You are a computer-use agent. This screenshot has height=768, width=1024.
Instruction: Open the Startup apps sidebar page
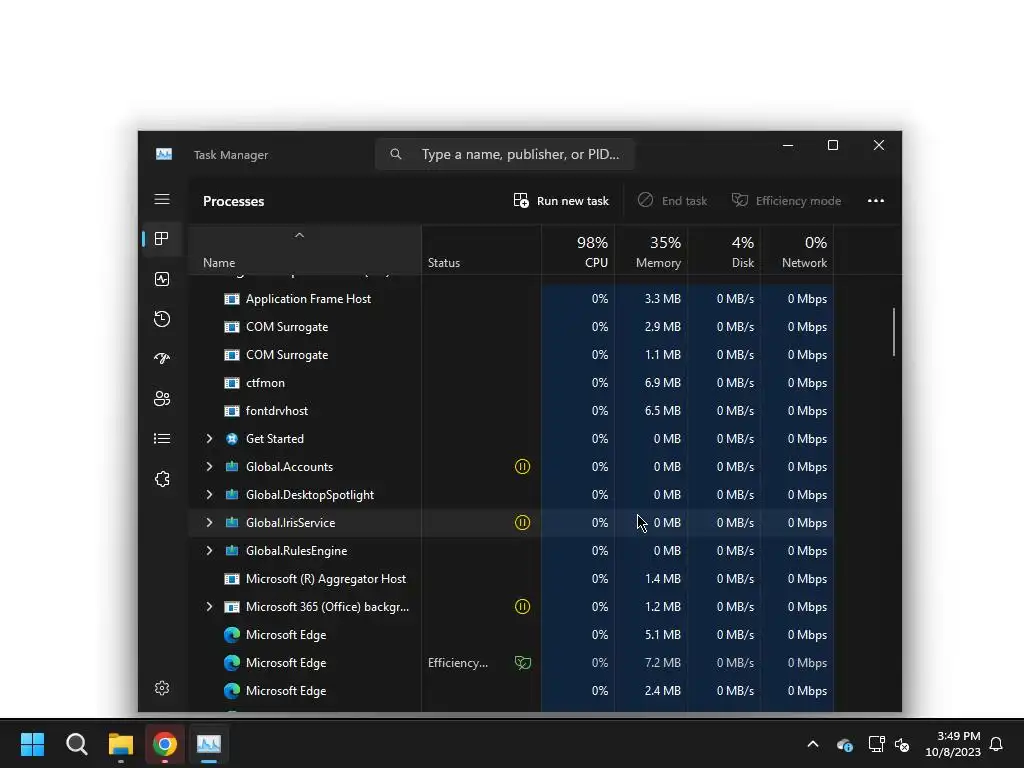click(x=162, y=359)
